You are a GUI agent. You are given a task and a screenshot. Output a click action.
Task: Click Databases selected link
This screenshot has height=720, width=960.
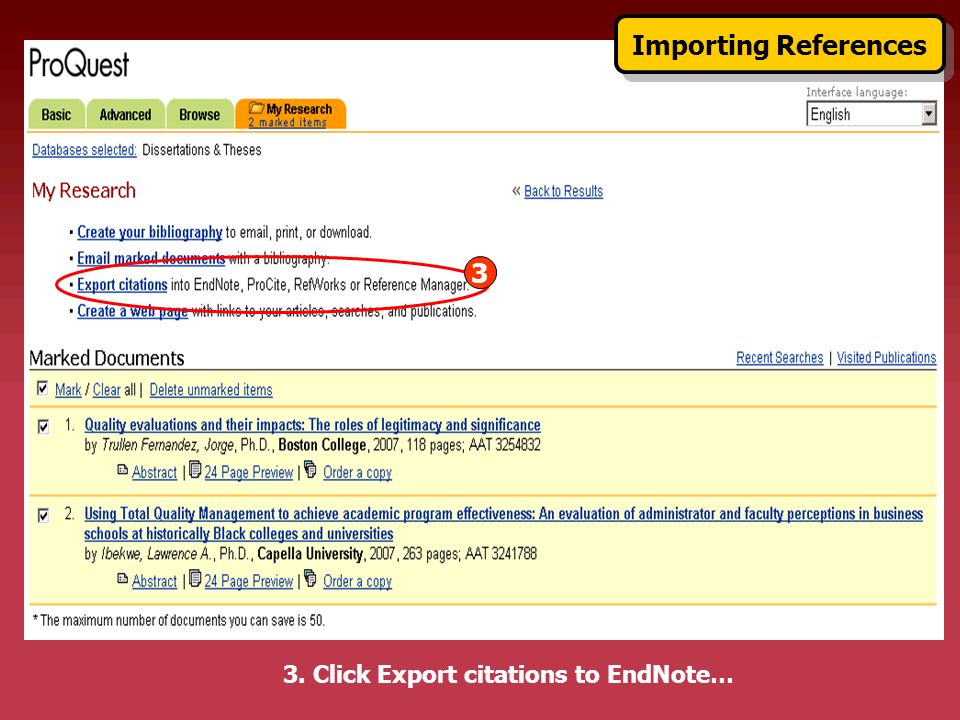(84, 150)
